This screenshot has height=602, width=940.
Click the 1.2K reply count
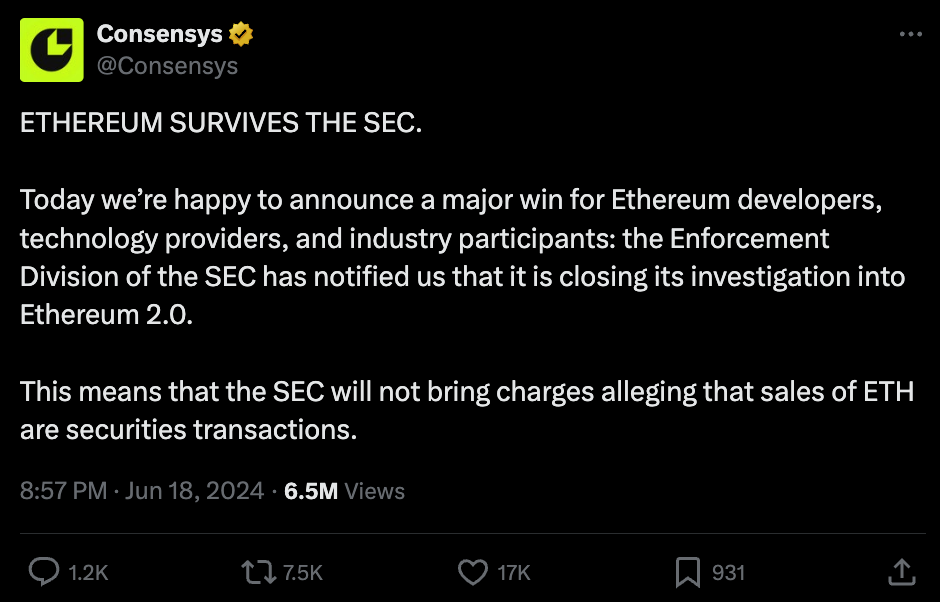(x=88, y=573)
